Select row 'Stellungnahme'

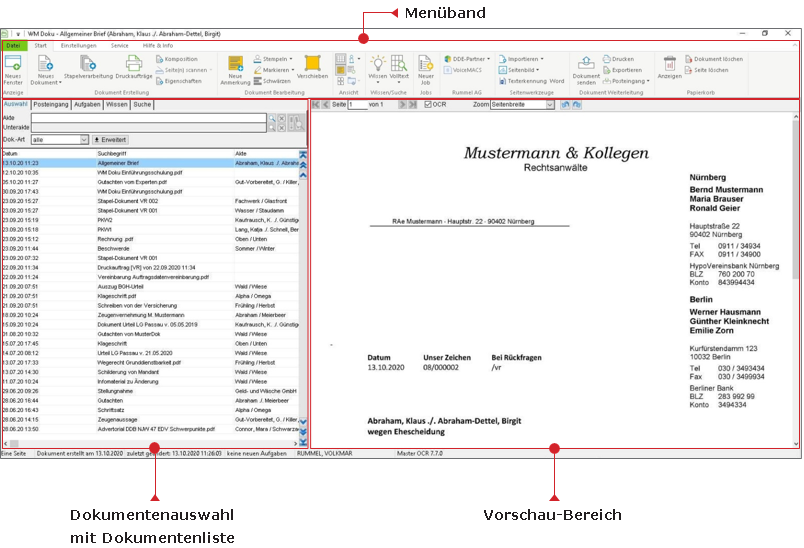click(x=151, y=391)
